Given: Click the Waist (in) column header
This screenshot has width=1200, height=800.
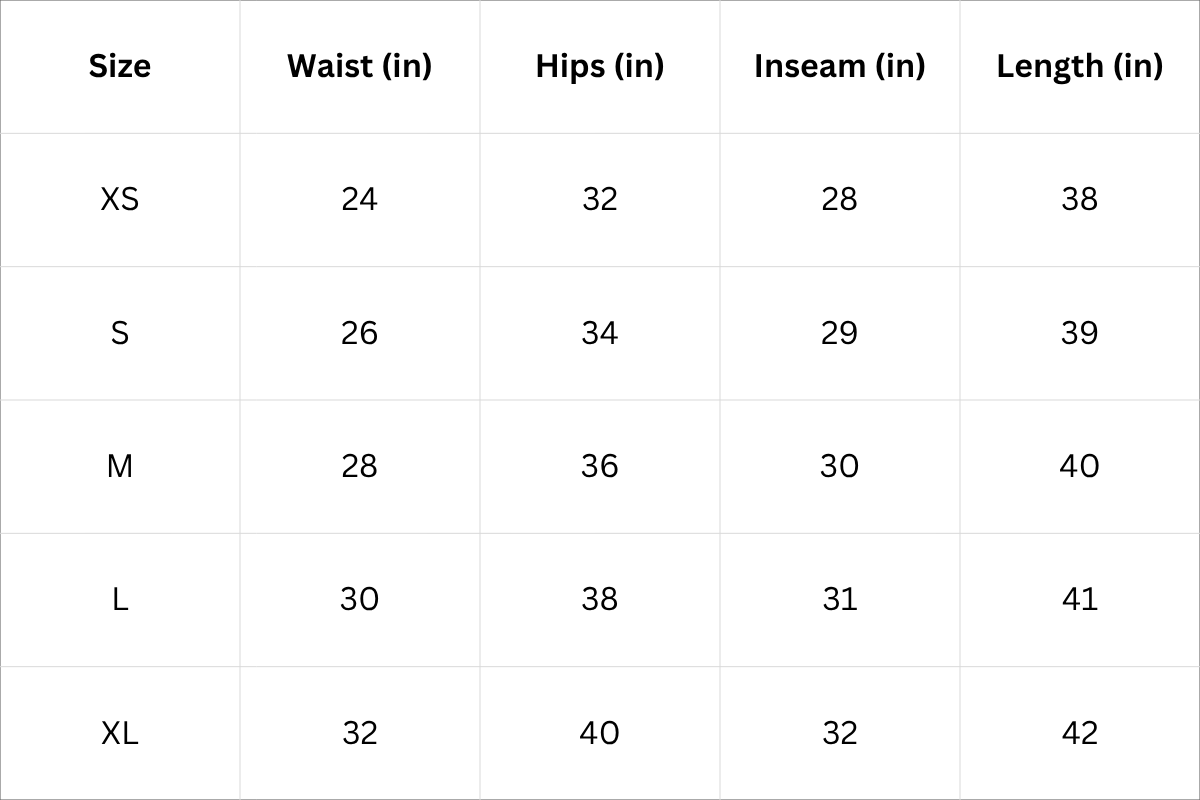Looking at the screenshot, I should tap(359, 66).
